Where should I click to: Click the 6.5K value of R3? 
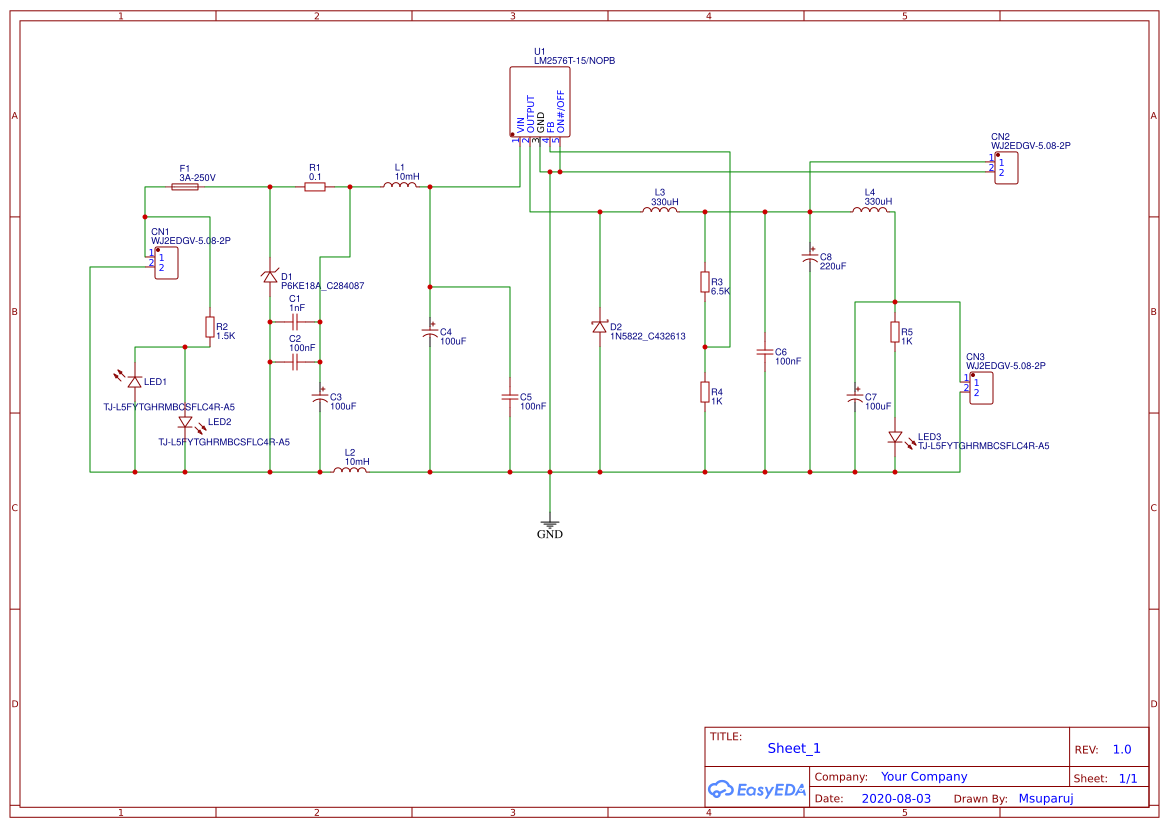pyautogui.click(x=720, y=291)
